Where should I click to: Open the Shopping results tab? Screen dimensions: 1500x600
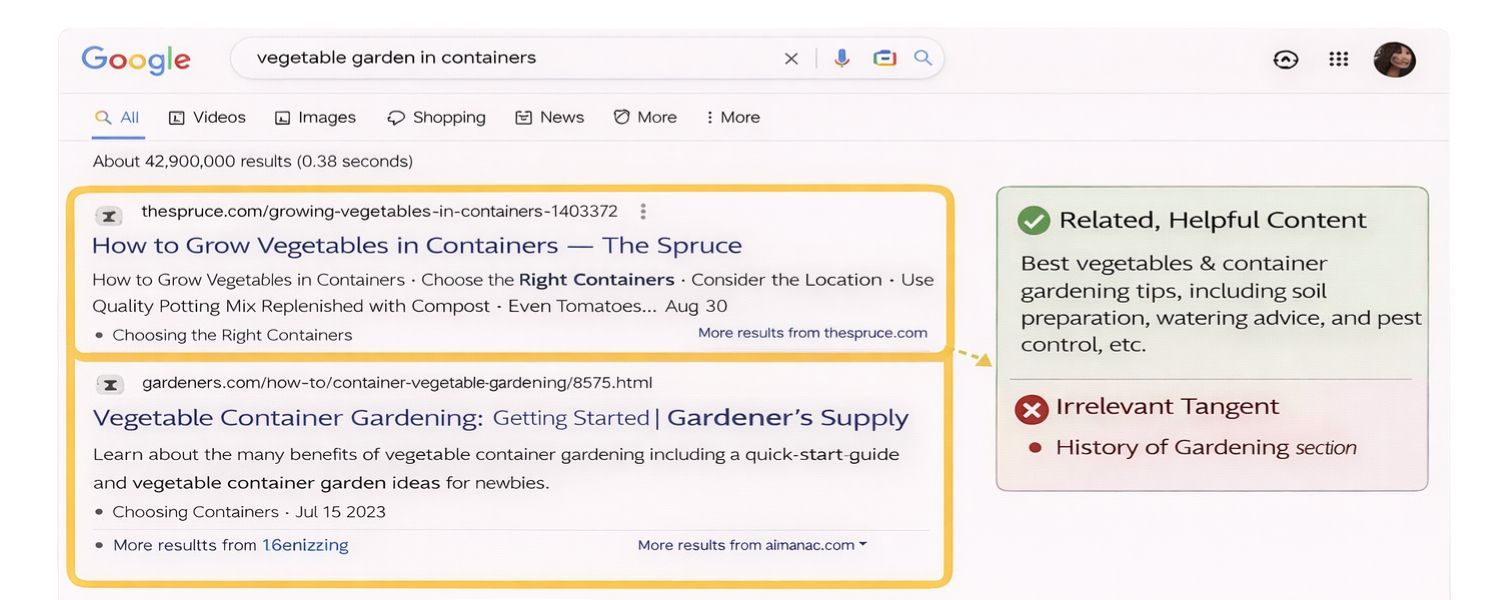coord(436,117)
